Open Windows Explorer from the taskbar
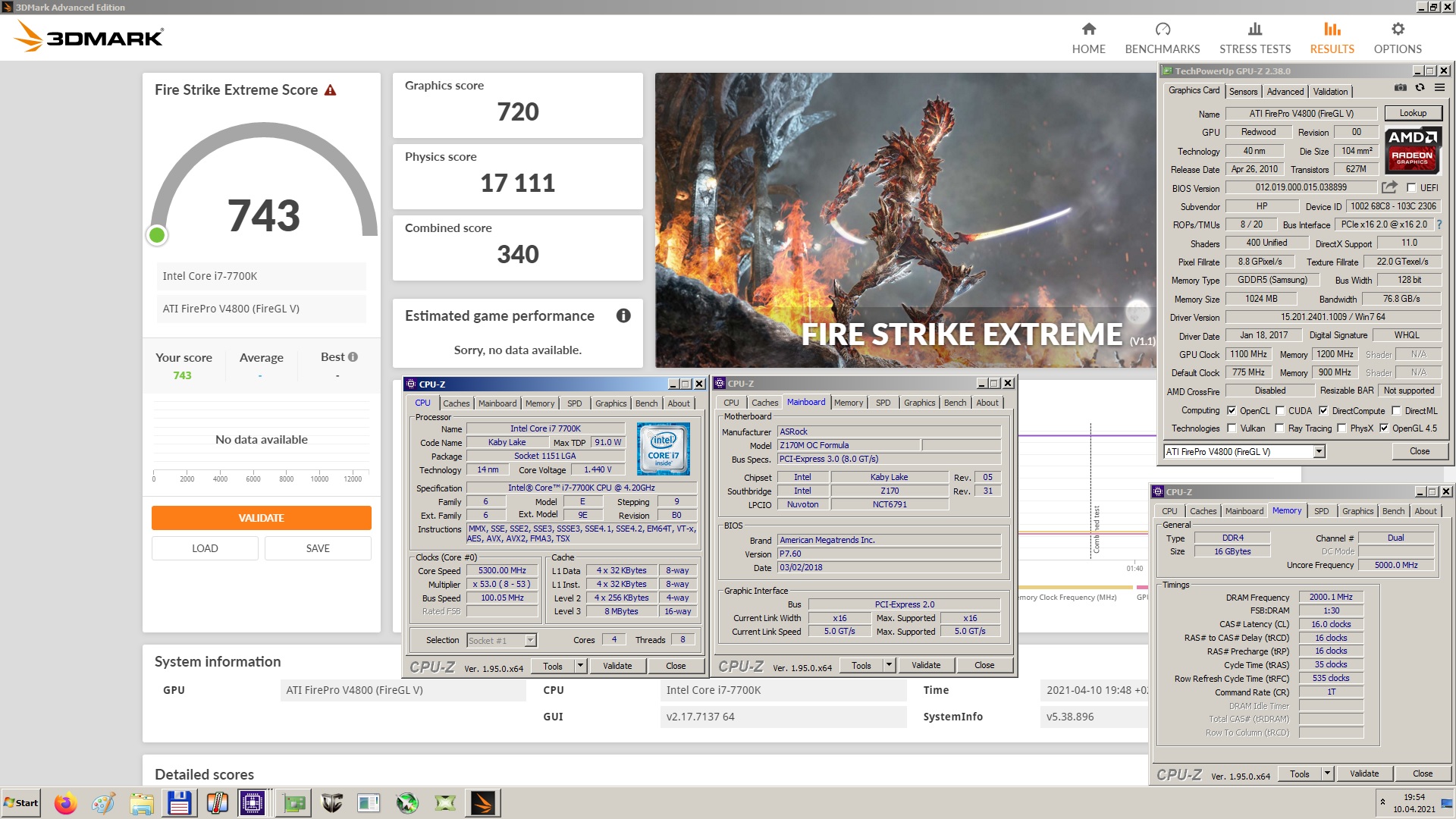The width and height of the screenshot is (1456, 819). coord(142,803)
